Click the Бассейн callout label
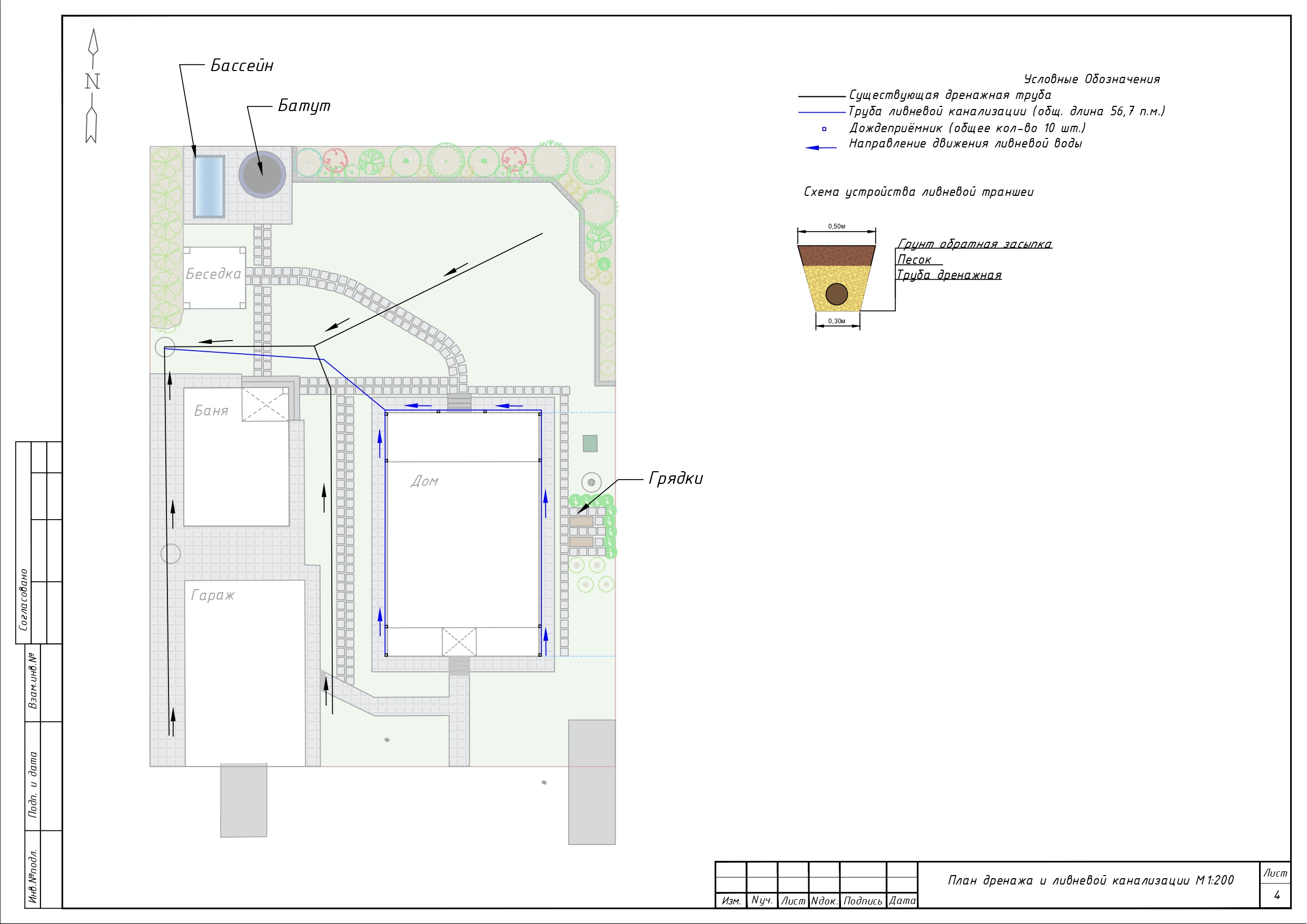Viewport: 1307px width, 924px height. pos(242,66)
